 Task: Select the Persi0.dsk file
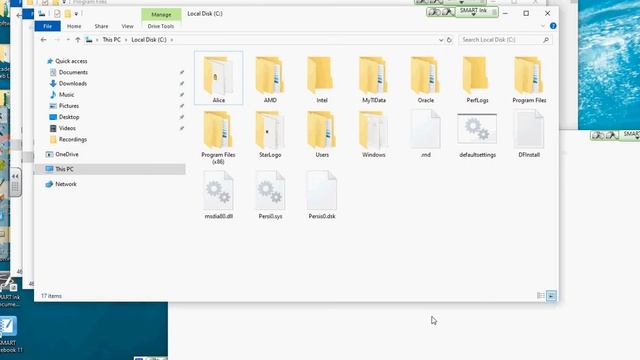click(322, 195)
